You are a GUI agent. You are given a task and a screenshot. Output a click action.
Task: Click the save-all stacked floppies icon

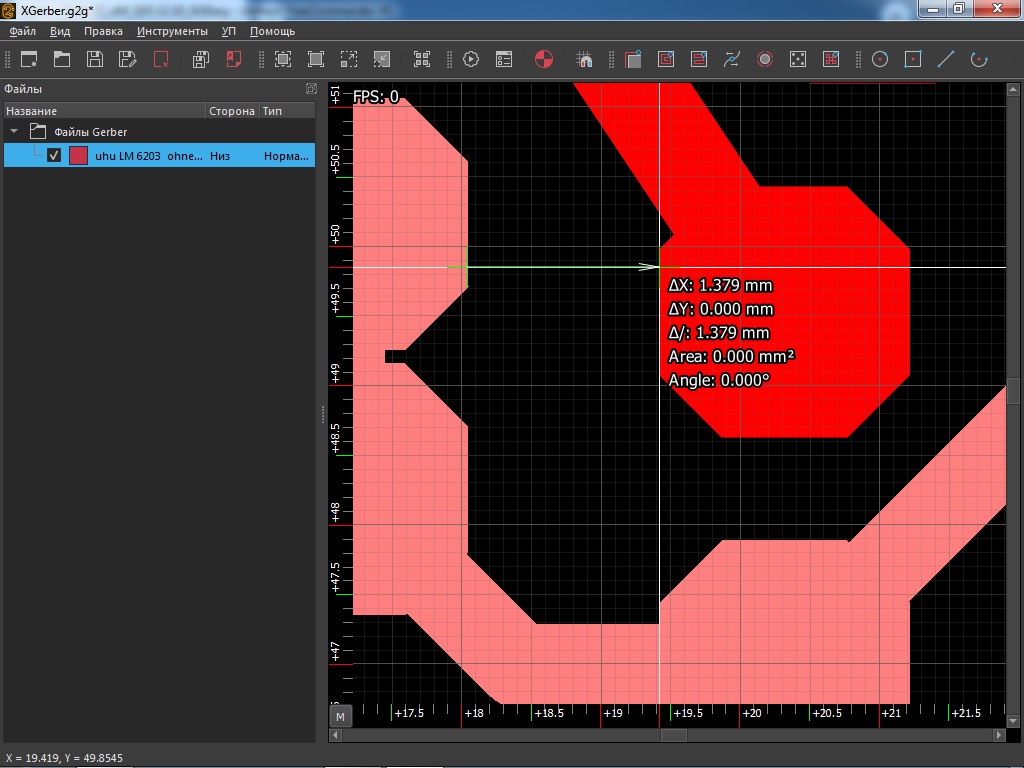[x=200, y=59]
